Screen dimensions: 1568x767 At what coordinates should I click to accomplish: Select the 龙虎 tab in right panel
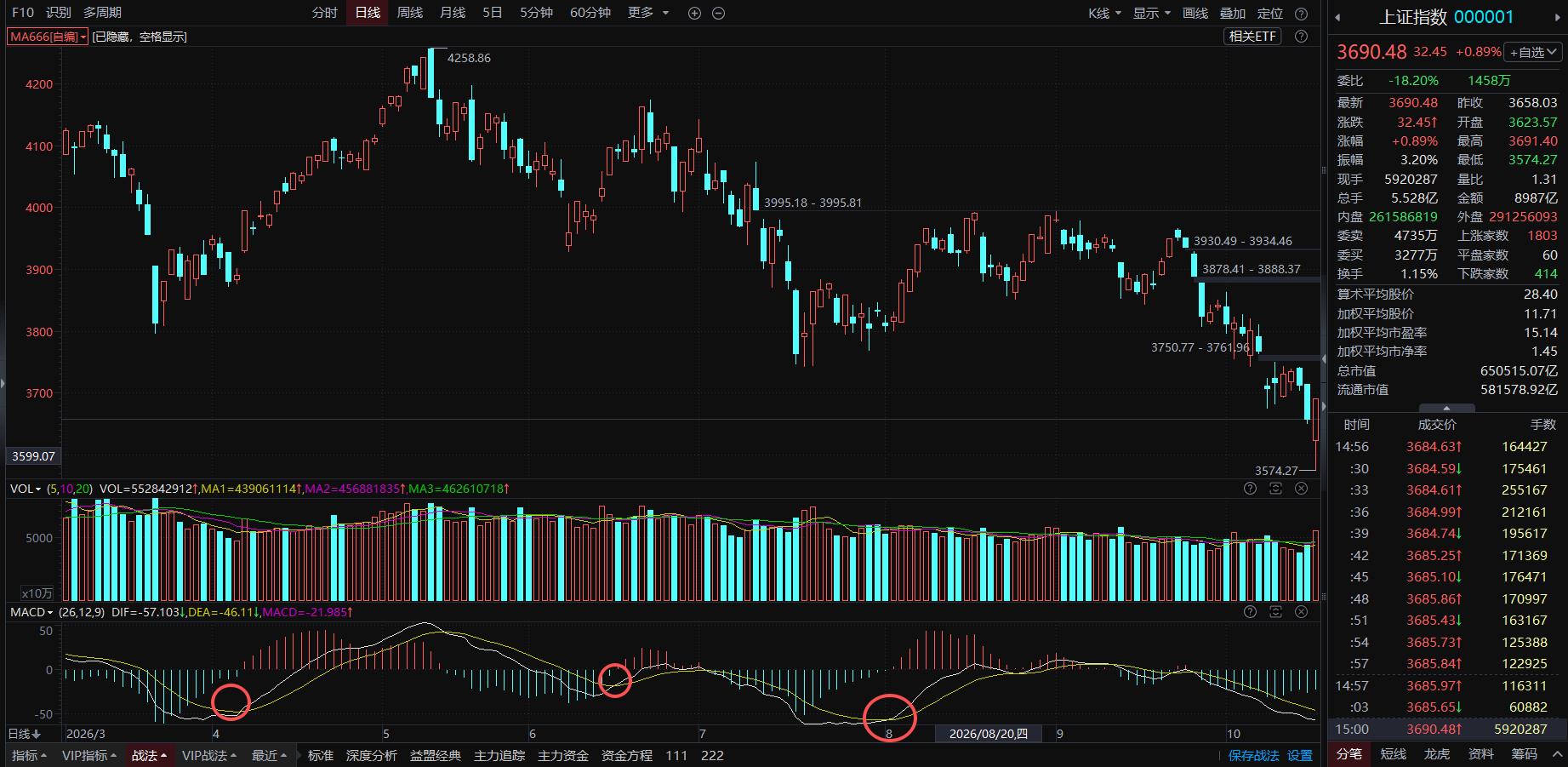point(1437,753)
